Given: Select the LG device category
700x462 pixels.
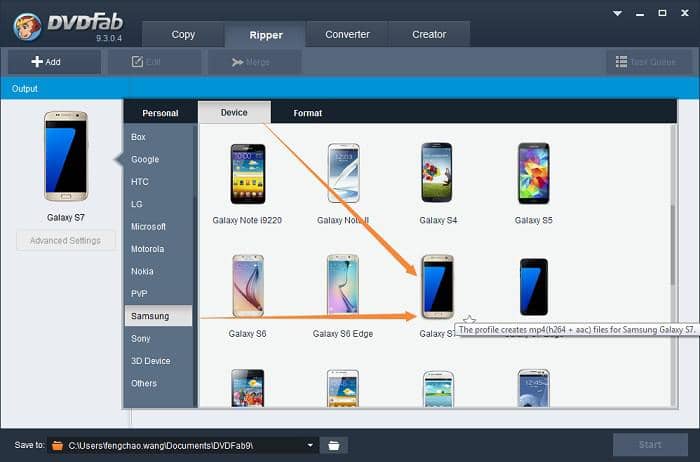Looking at the screenshot, I should point(158,204).
